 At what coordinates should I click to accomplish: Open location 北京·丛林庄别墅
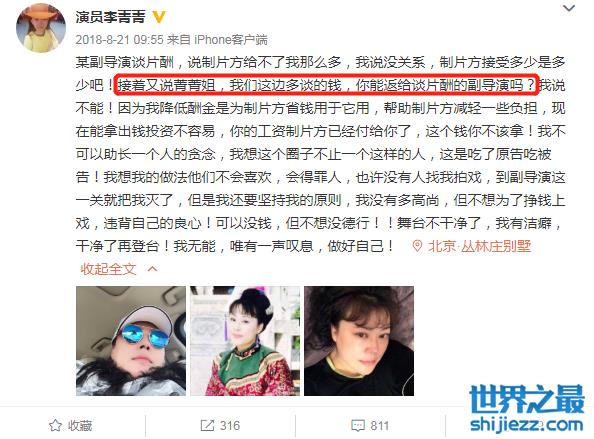click(479, 247)
